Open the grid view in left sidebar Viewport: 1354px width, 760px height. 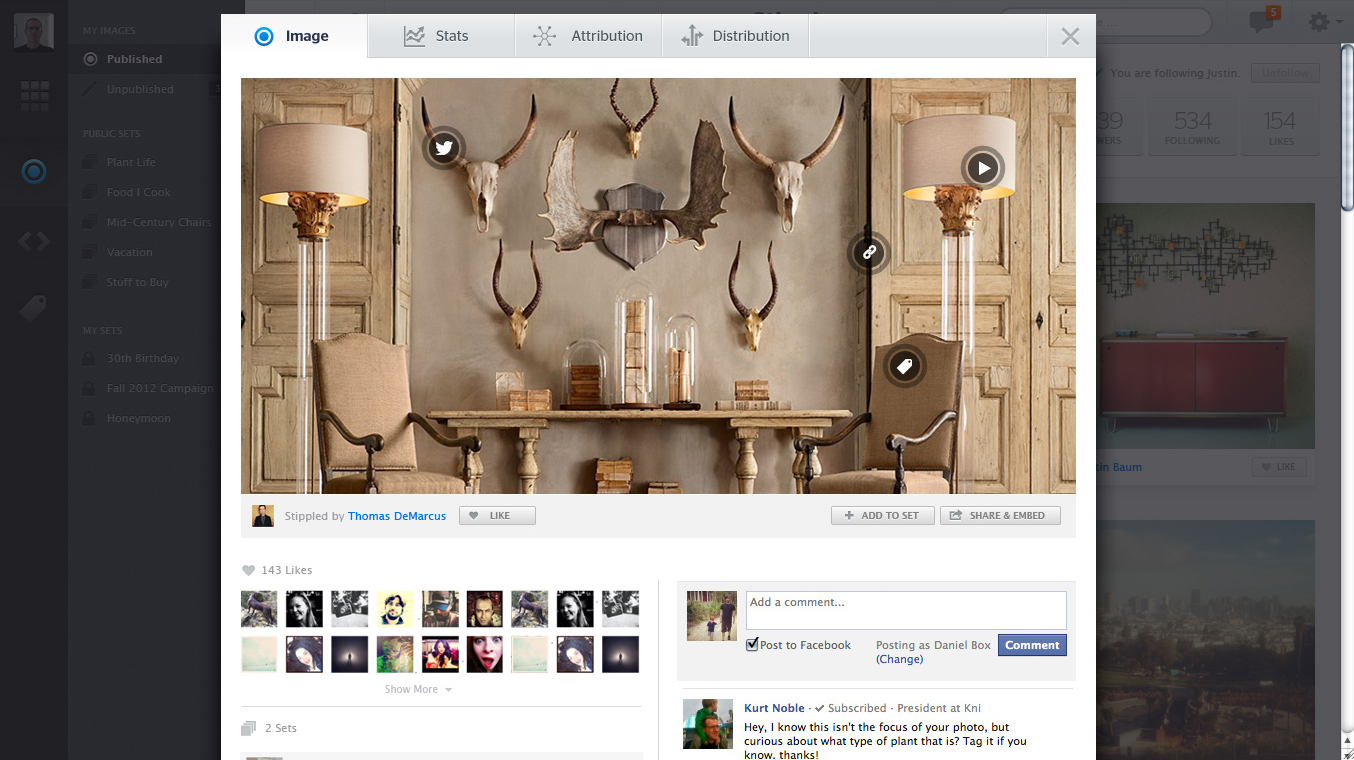(34, 97)
